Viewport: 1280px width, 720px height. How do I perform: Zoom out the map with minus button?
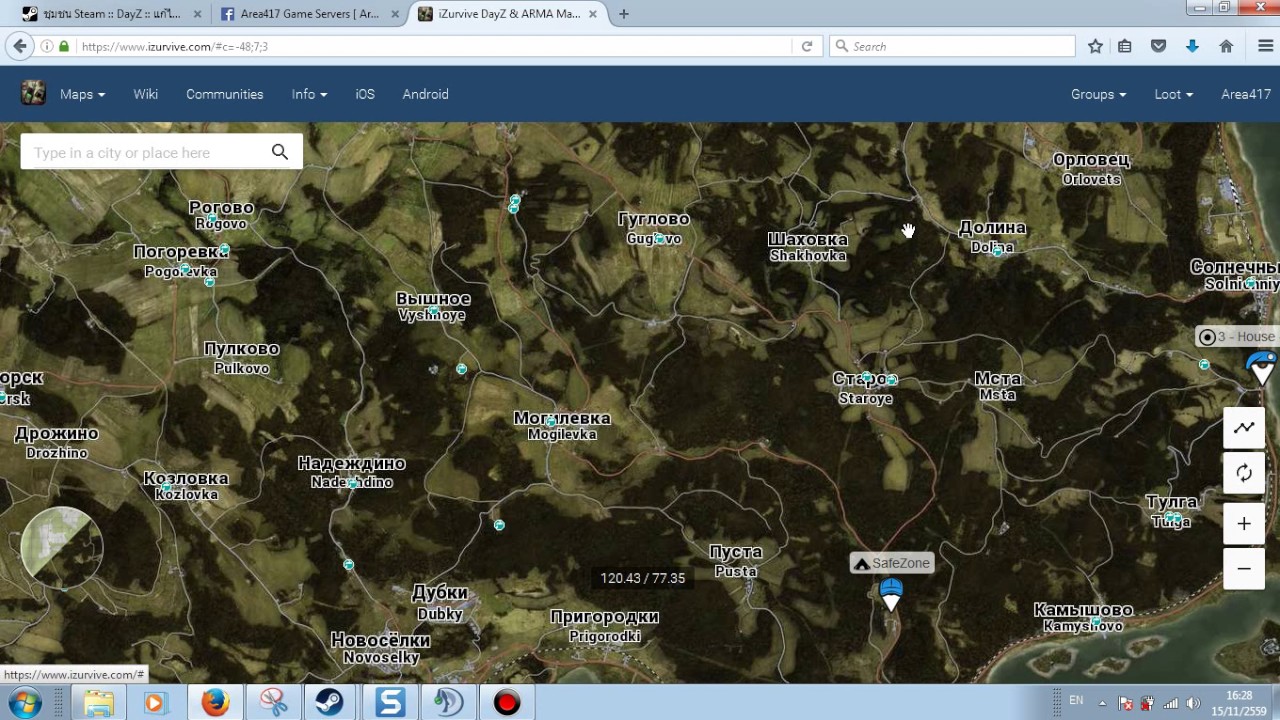coord(1244,568)
